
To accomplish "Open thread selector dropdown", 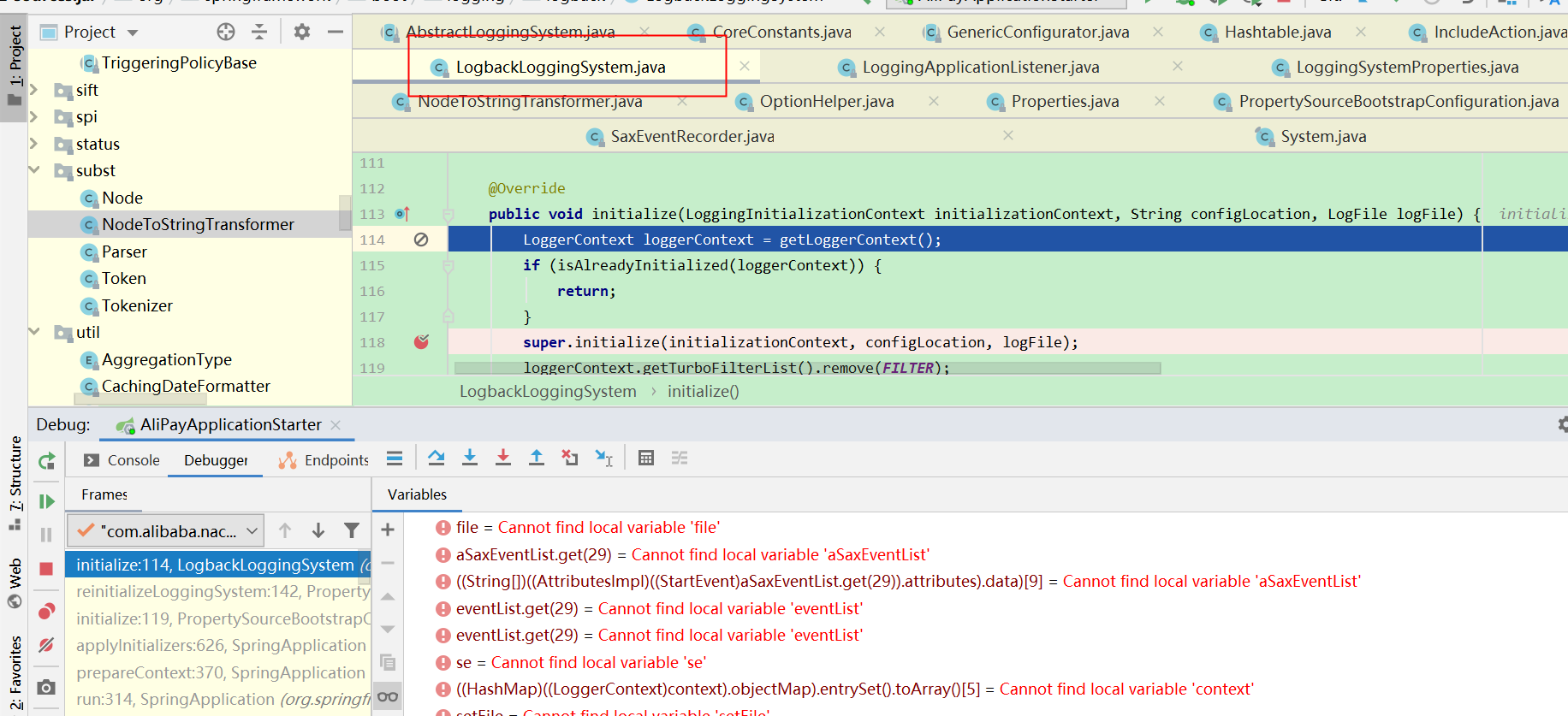I will [166, 531].
